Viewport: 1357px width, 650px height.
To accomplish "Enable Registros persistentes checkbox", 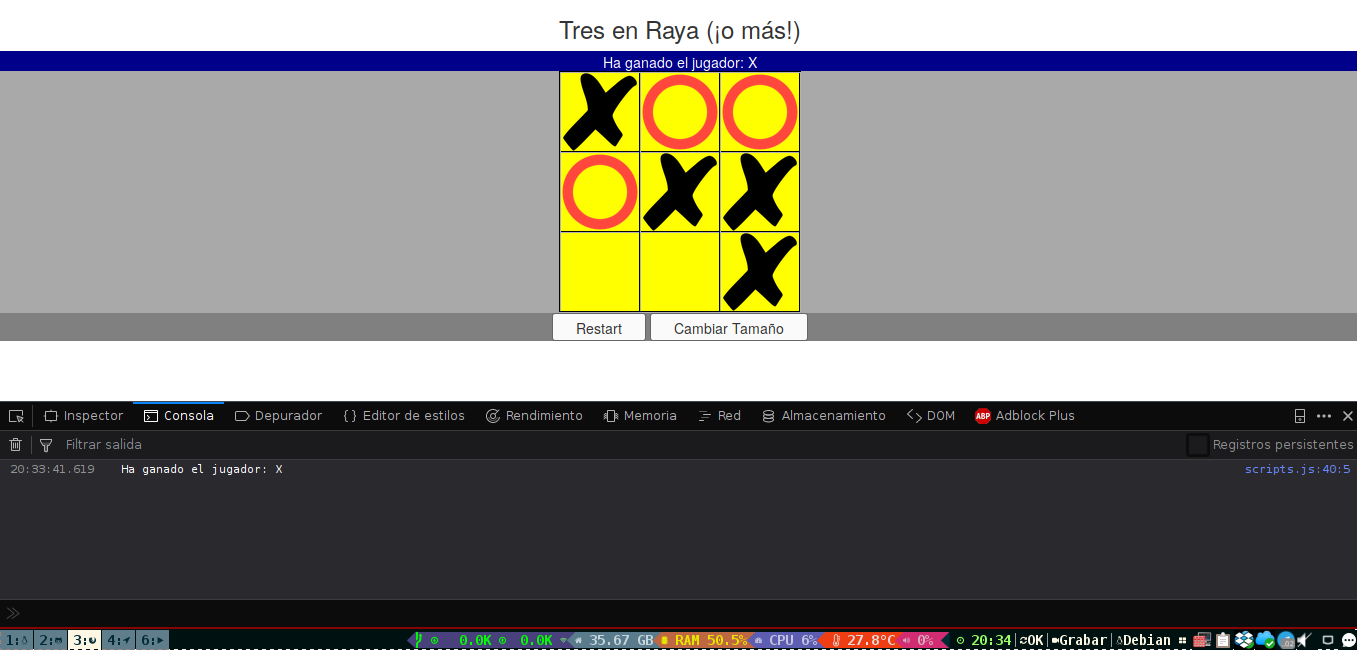I will (x=1198, y=445).
